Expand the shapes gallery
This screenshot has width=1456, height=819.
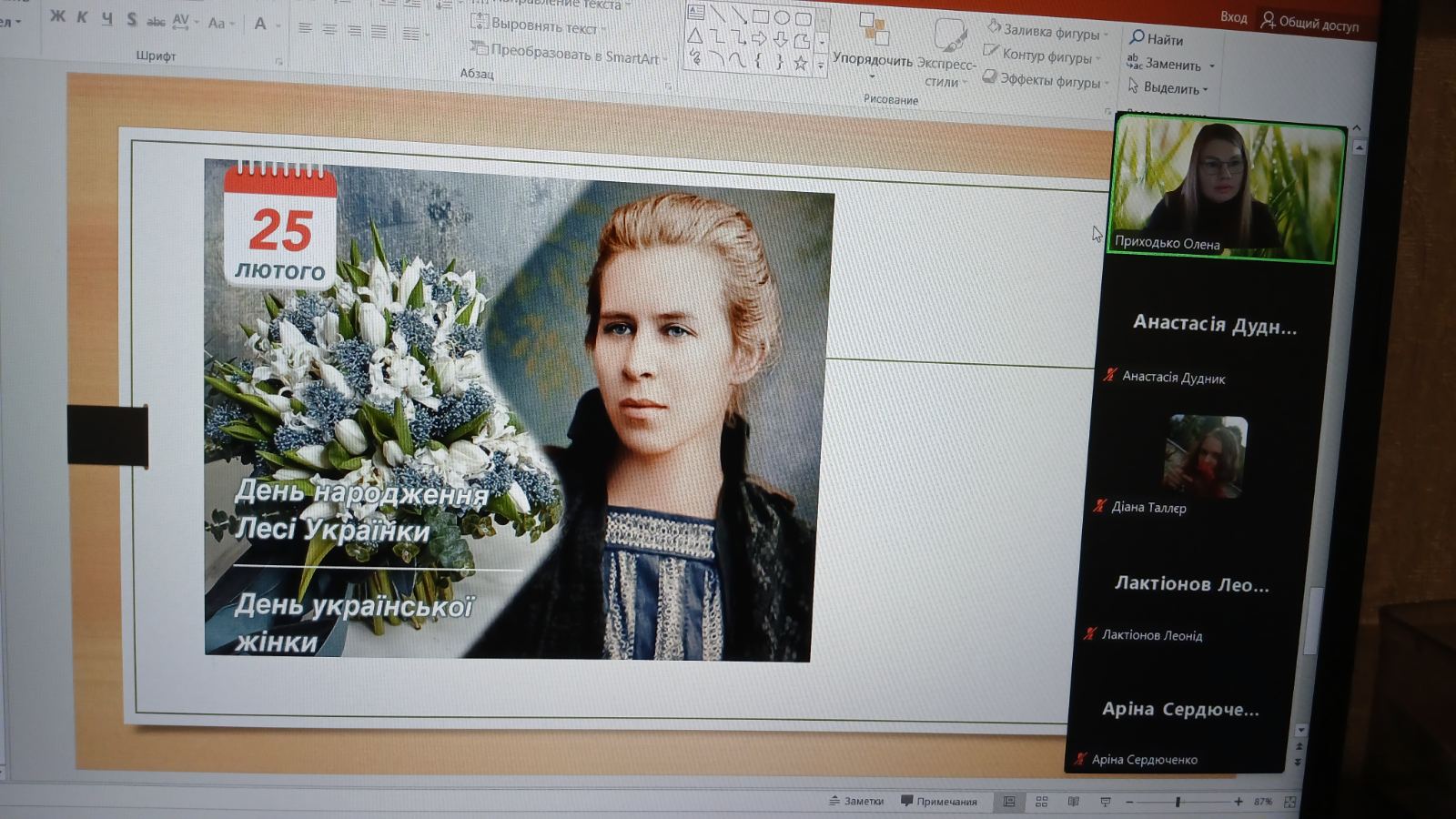[821, 66]
